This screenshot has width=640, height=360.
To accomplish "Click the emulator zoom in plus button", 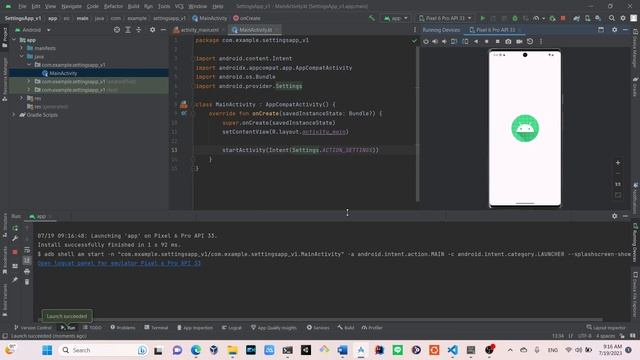I will coord(618,162).
